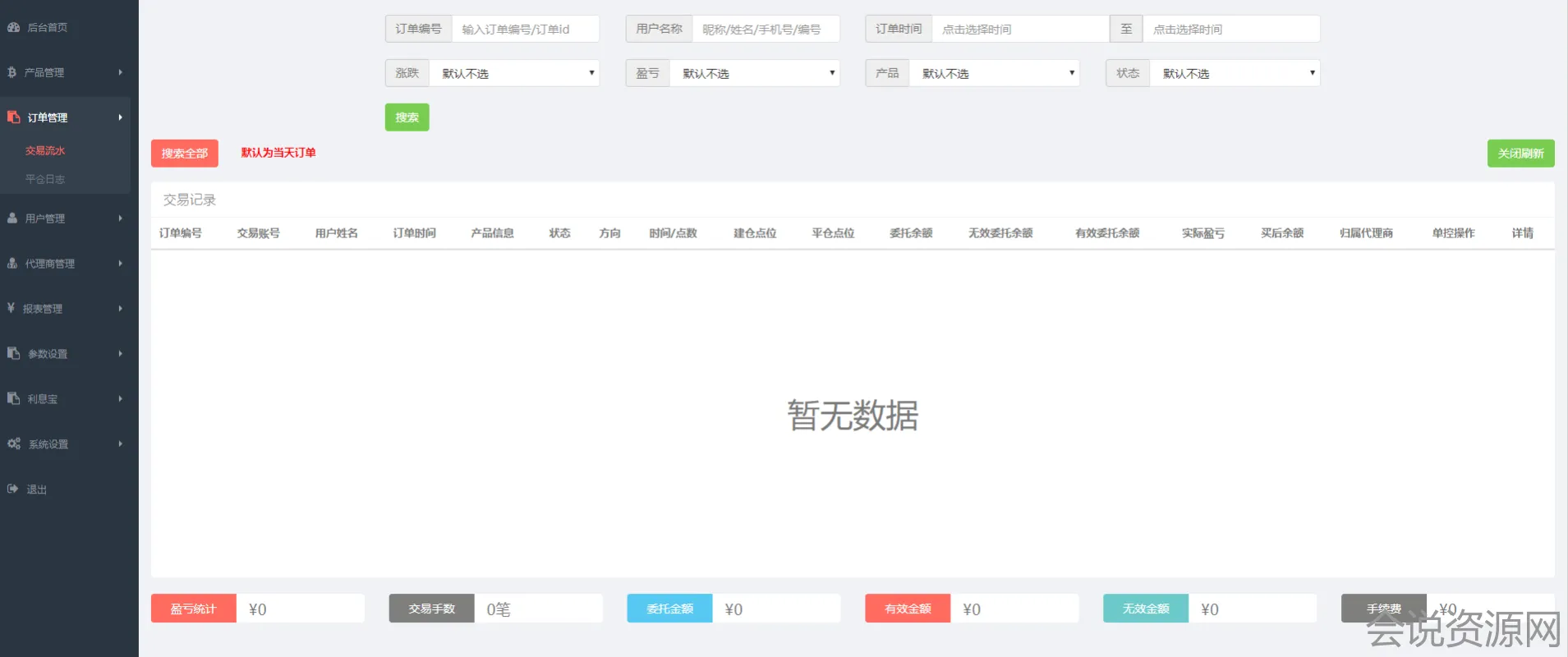
Task: Open the 涨跌 dropdown selector
Action: pyautogui.click(x=514, y=73)
